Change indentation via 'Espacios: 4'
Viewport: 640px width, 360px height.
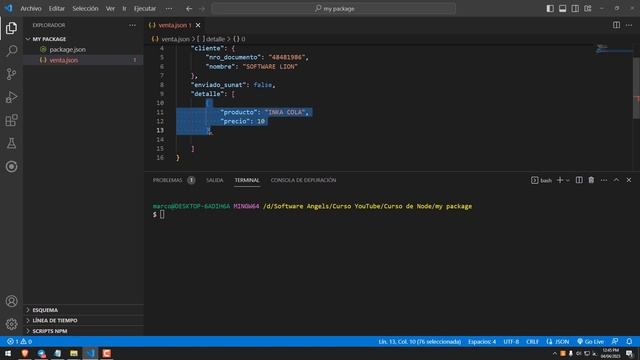pos(482,342)
